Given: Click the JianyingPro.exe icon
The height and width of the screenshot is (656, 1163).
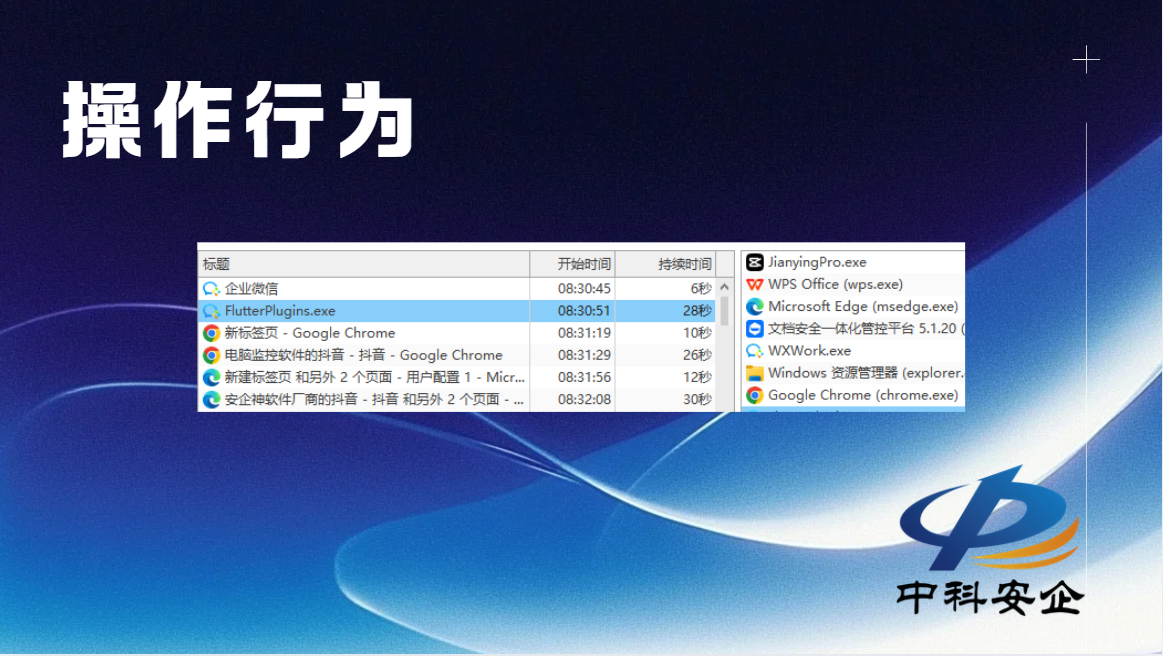Looking at the screenshot, I should point(754,262).
